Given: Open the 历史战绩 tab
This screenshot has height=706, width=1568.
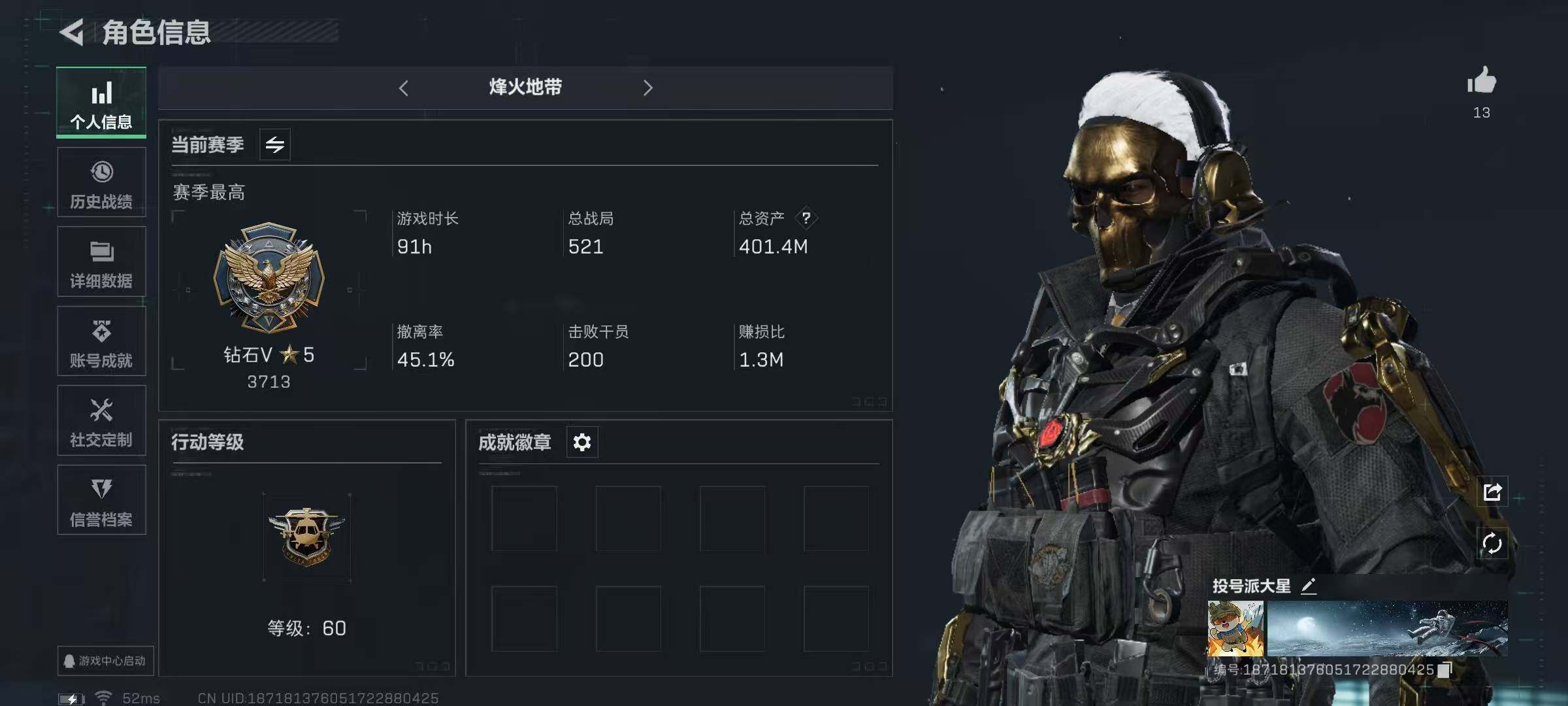Looking at the screenshot, I should pos(101,182).
